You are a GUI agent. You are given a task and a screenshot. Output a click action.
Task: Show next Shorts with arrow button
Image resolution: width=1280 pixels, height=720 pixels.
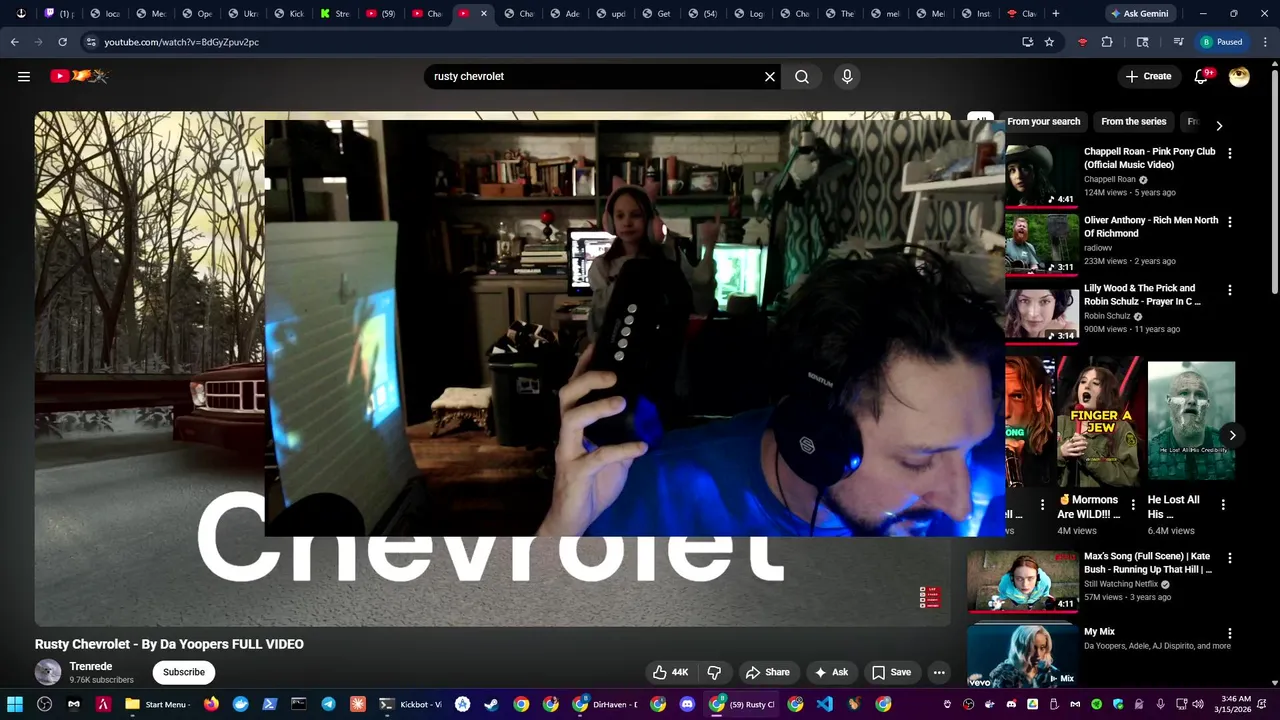coord(1232,435)
